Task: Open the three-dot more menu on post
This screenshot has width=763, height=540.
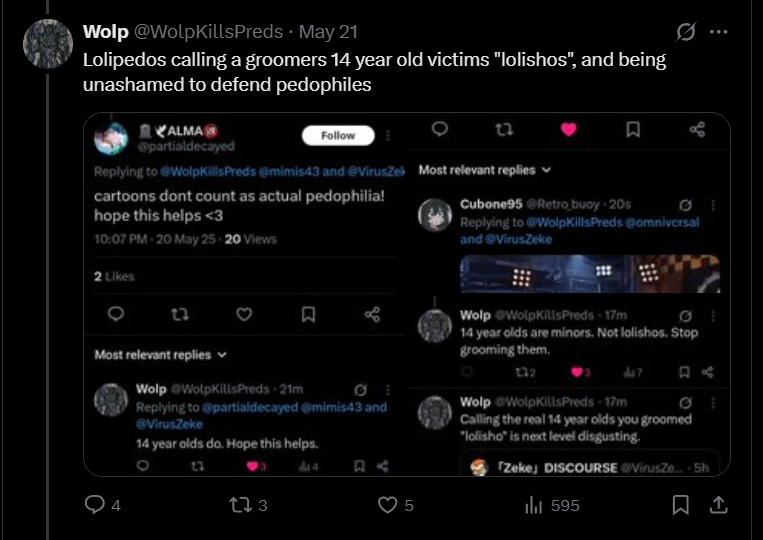Action: 719,32
